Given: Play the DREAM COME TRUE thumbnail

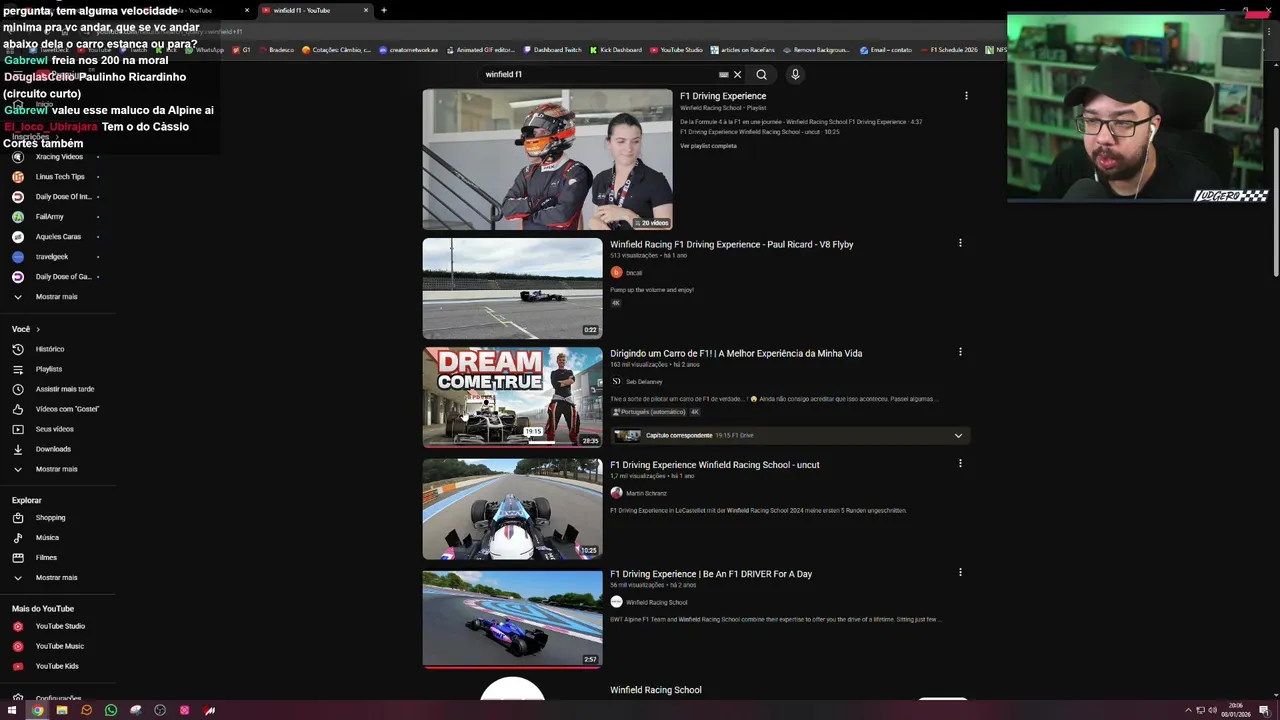Looking at the screenshot, I should [512, 397].
